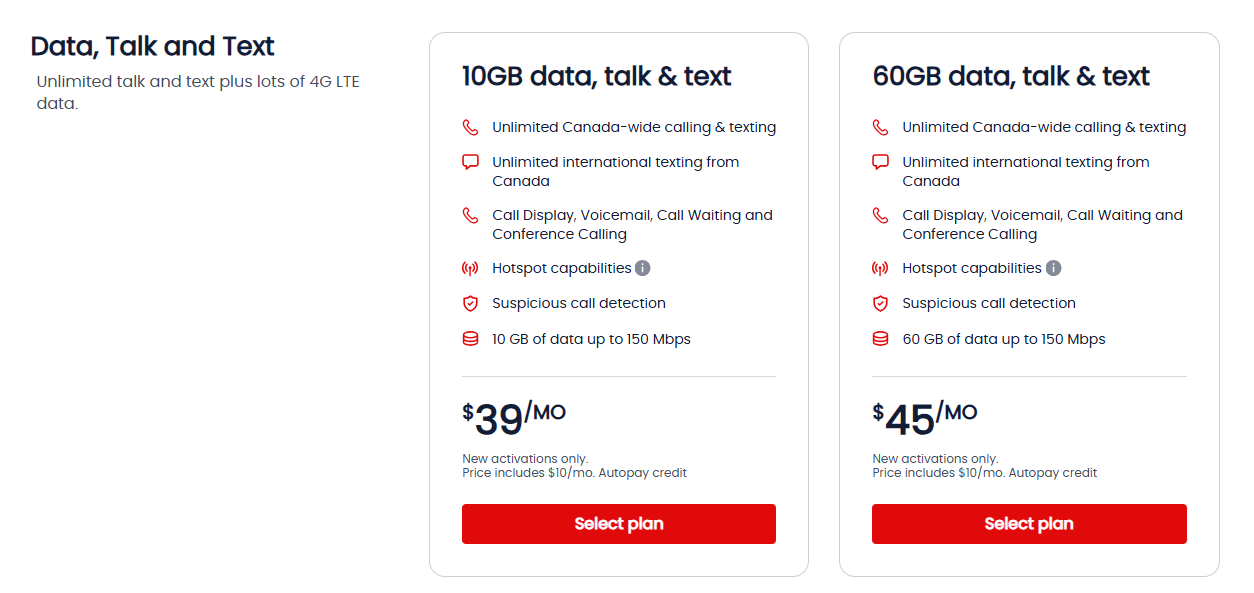Click the Data, Talk and Text section title
1254x593 pixels.
coord(153,46)
